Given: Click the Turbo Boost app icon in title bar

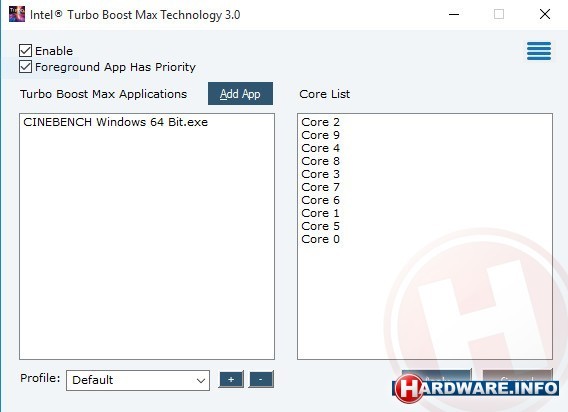Looking at the screenshot, I should 17,14.
